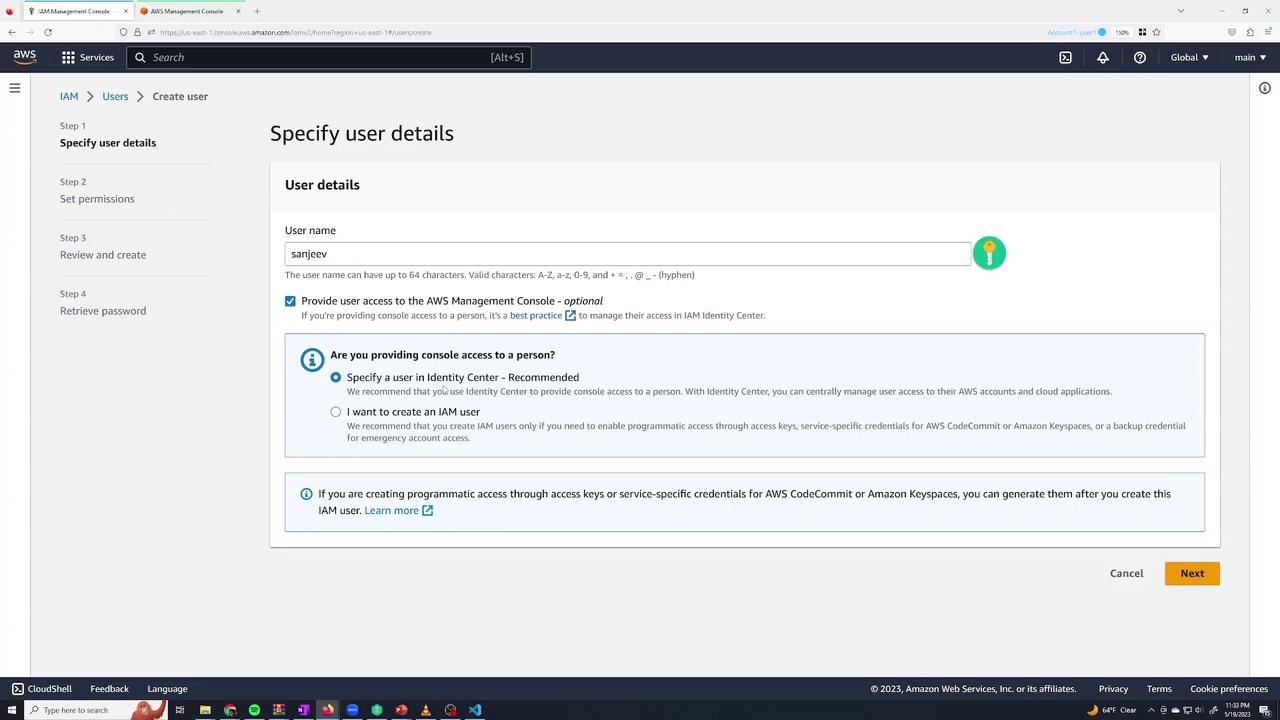Expand the hamburger side navigation menu
Viewport: 1280px width, 720px height.
(15, 89)
